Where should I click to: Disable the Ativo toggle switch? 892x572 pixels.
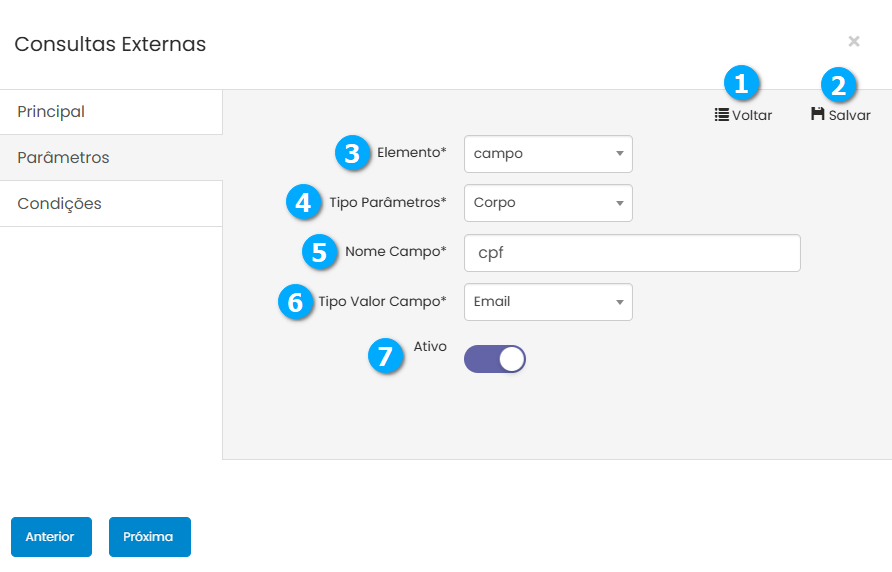click(x=495, y=360)
